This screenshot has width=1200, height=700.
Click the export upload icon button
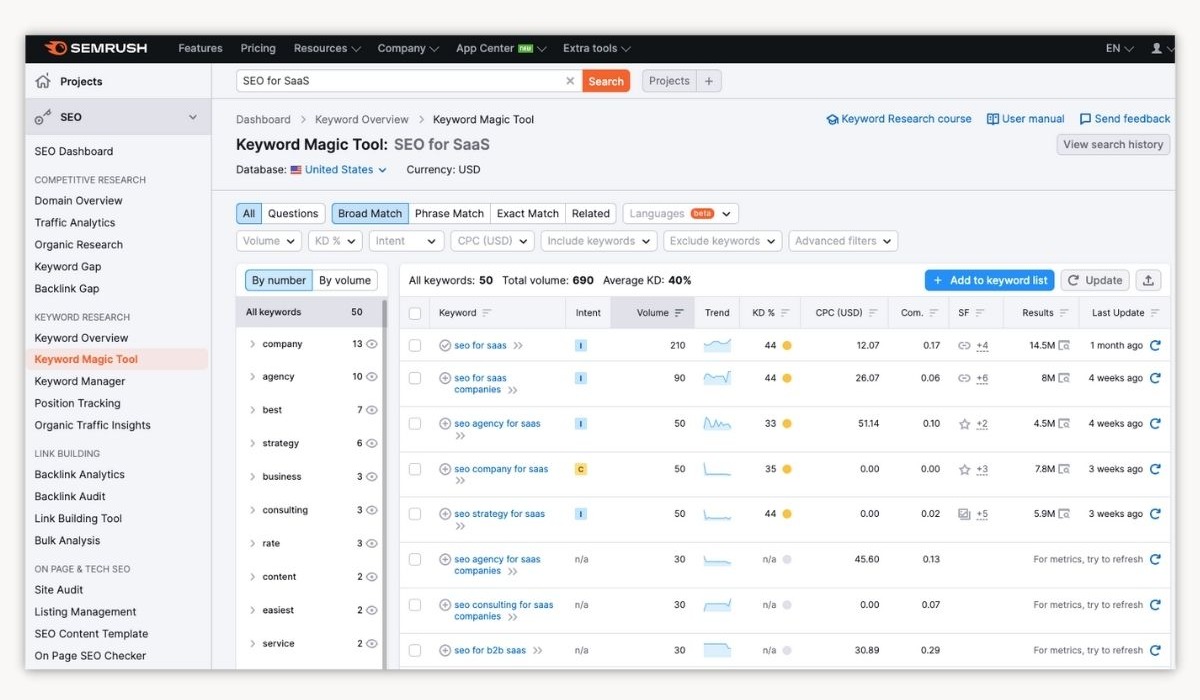click(1149, 281)
